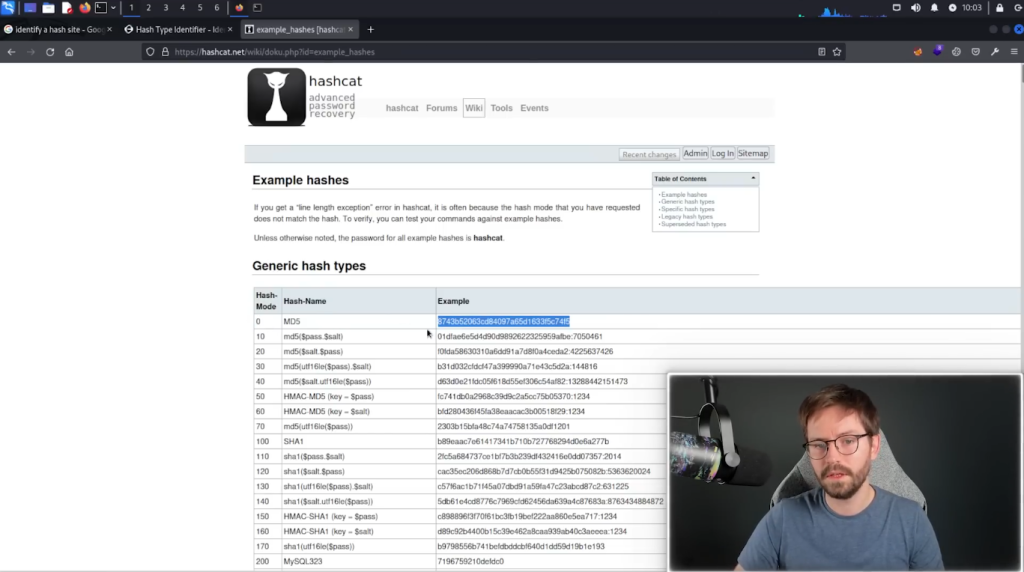The image size is (1024, 572).
Task: Click the Hash-Mode 100 cell
Action: (267, 441)
